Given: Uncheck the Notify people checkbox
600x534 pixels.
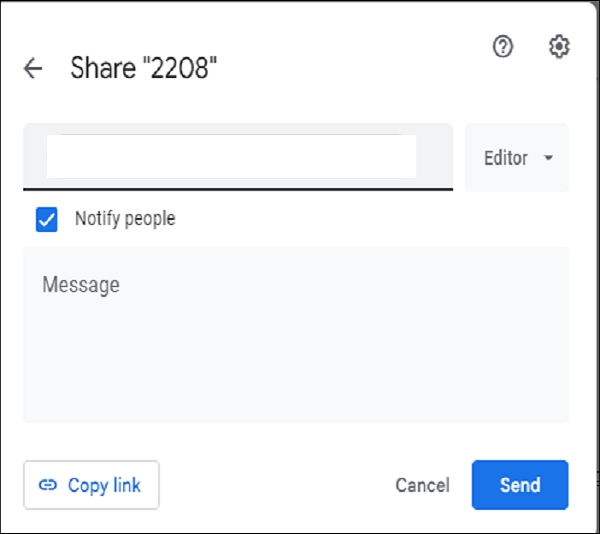Looking at the screenshot, I should click(46, 219).
